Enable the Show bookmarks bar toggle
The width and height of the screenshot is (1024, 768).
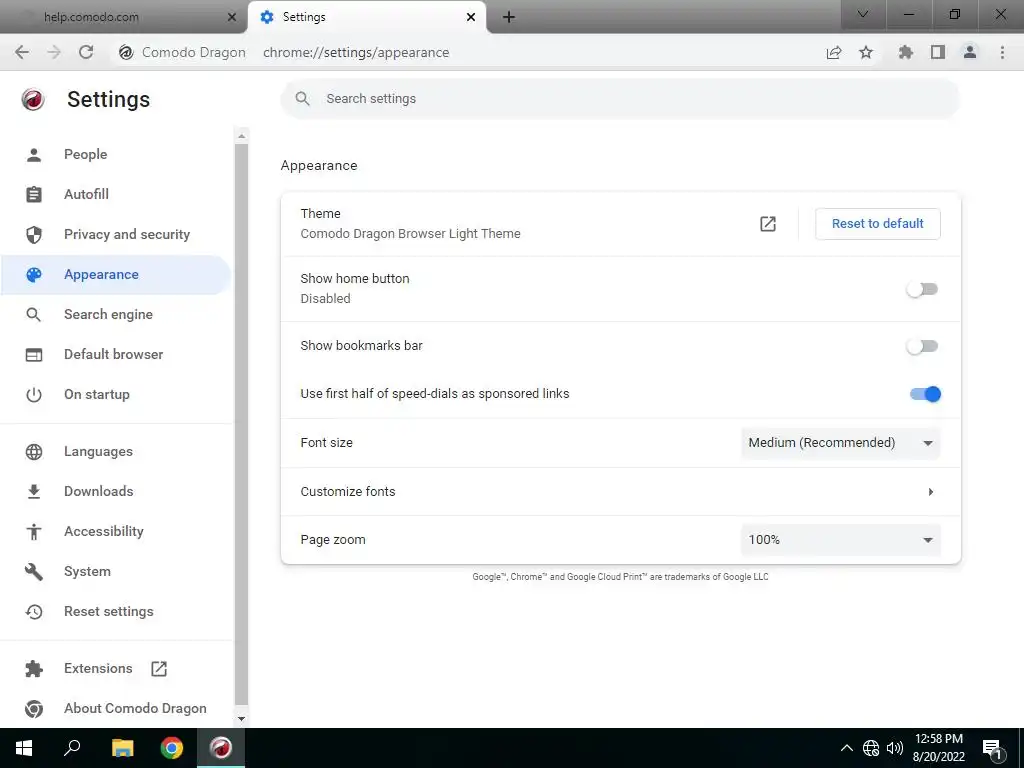pyautogui.click(x=923, y=346)
